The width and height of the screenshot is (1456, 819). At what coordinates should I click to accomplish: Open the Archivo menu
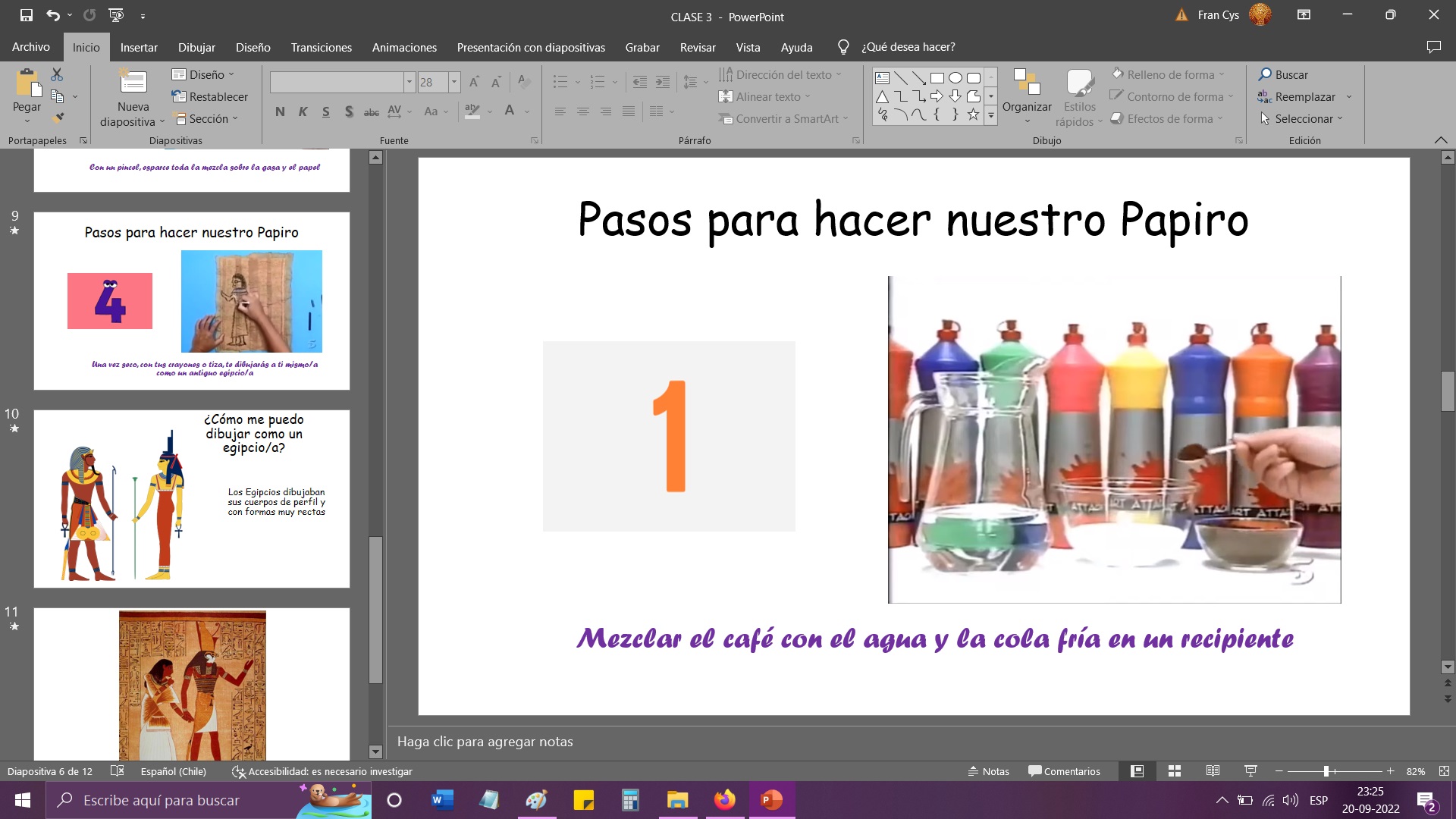point(31,47)
